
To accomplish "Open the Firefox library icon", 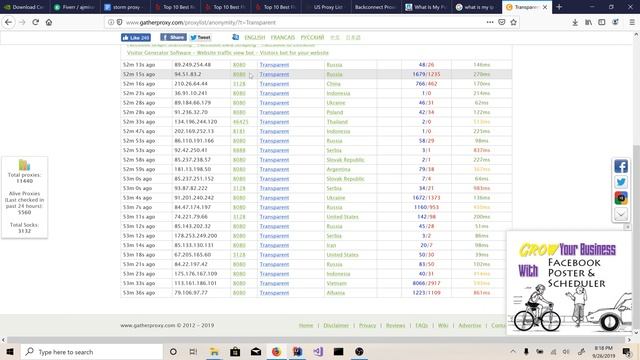I will tap(588, 22).
